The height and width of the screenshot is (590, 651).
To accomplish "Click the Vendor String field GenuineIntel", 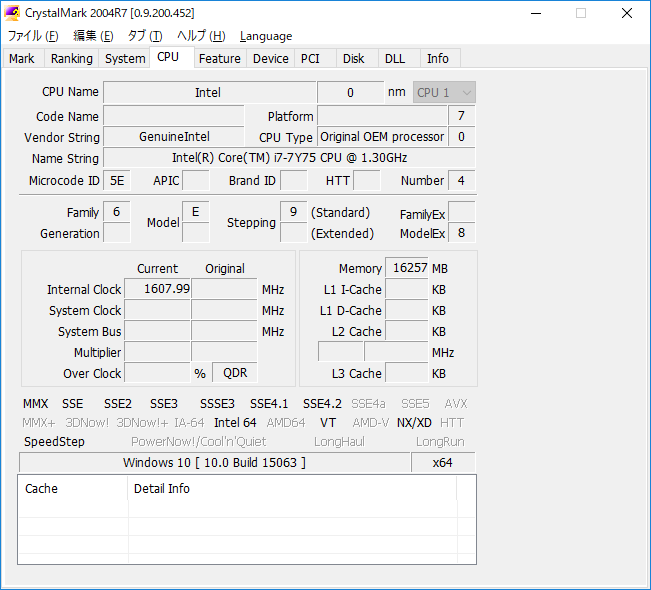I will 174,137.
